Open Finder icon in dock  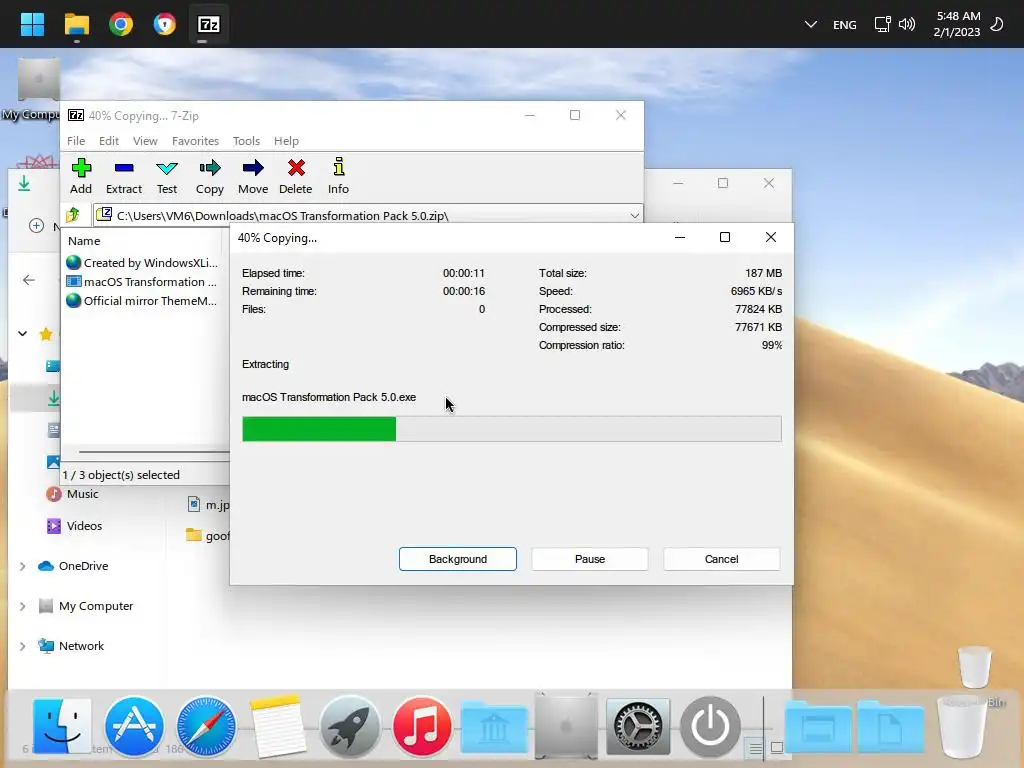pyautogui.click(x=61, y=726)
